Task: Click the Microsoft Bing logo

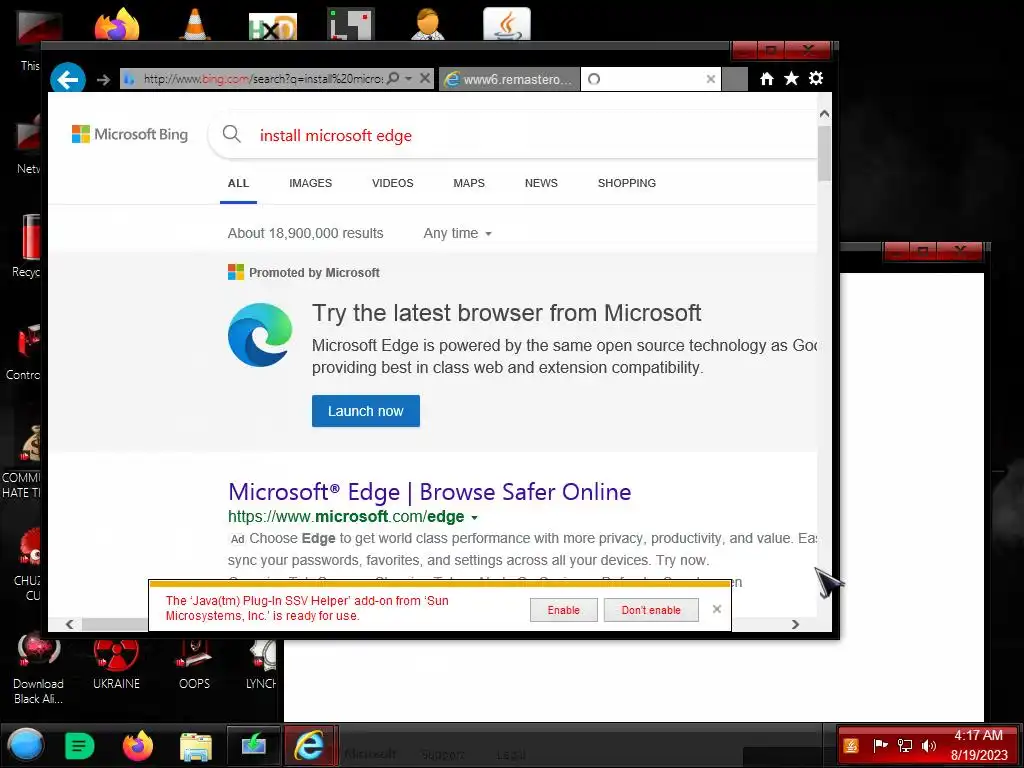Action: point(130,135)
